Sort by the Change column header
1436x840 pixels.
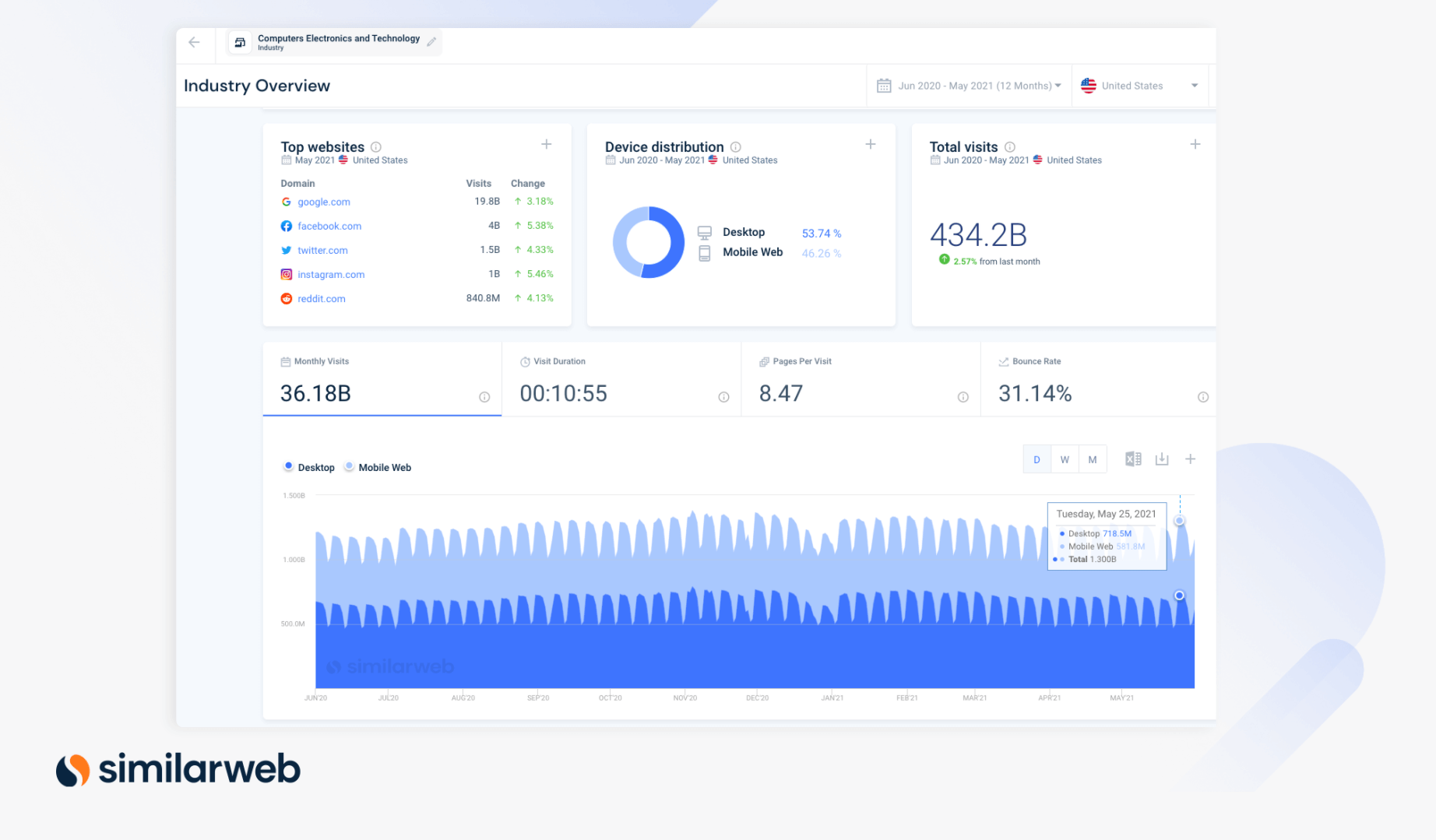528,184
